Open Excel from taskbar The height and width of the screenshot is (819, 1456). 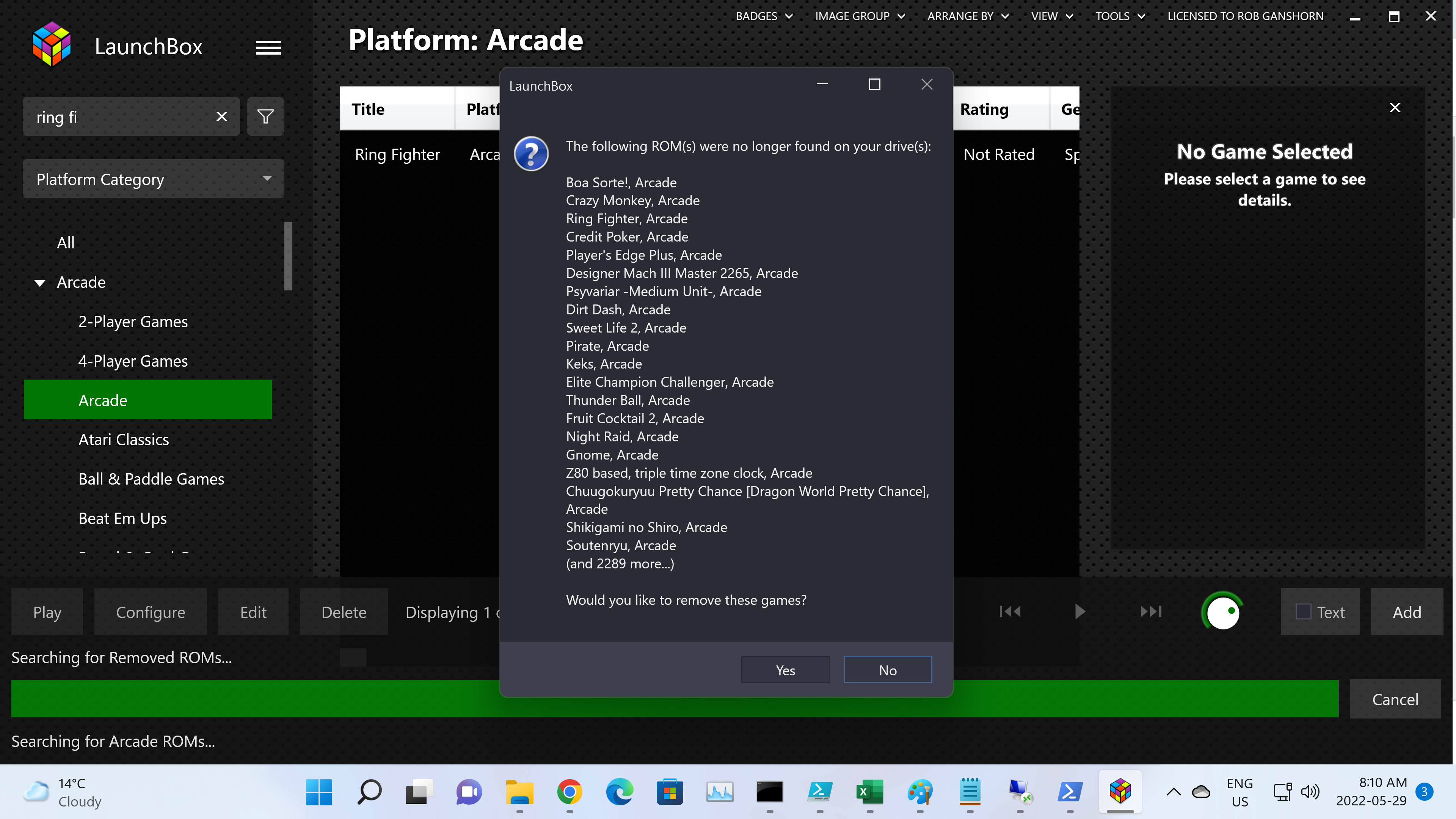(x=869, y=792)
